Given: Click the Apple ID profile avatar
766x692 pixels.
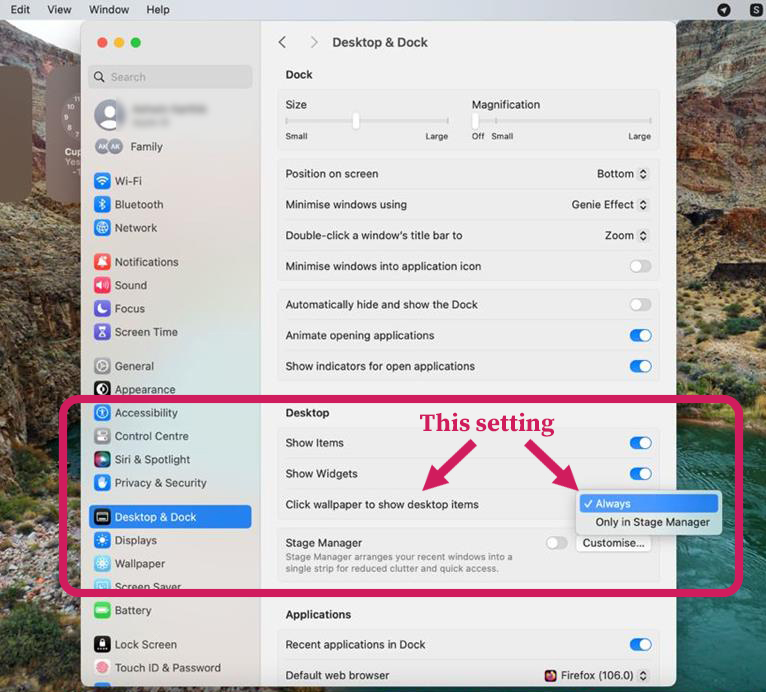Looking at the screenshot, I should [x=109, y=115].
